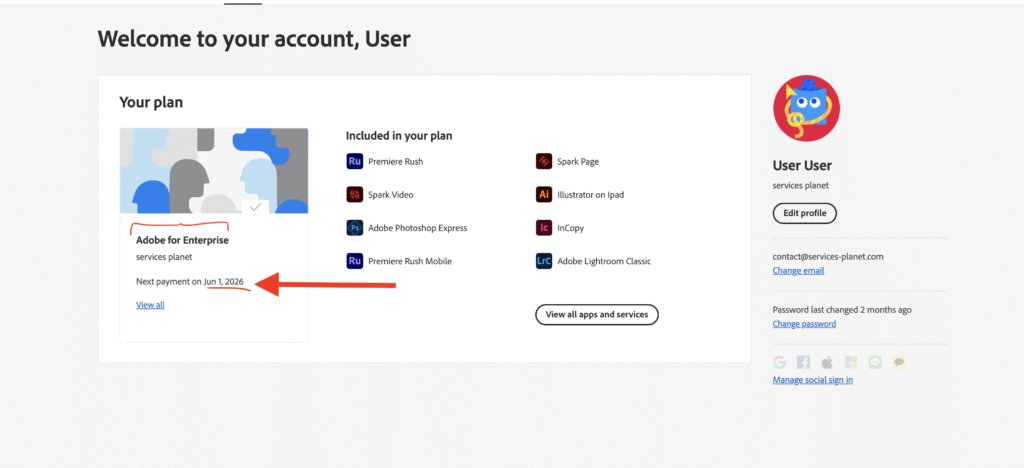The image size is (1024, 468).
Task: Select the Apple social sign-in icon
Action: tap(827, 362)
